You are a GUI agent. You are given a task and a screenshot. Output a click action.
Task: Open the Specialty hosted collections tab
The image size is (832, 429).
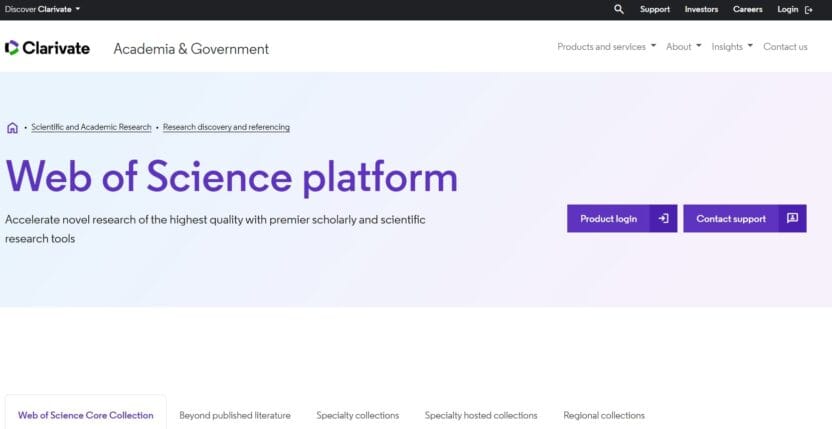(481, 415)
